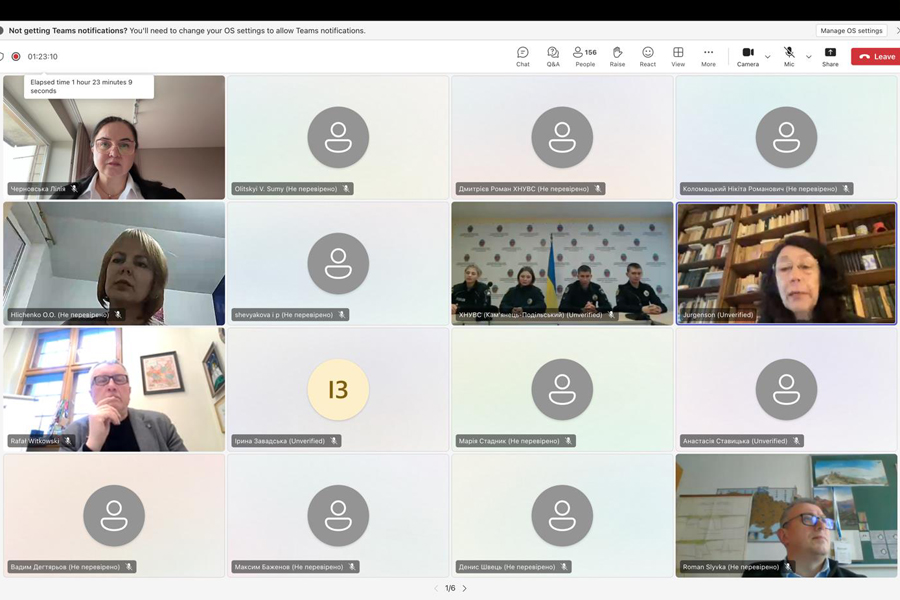Image resolution: width=900 pixels, height=600 pixels.
Task: Click the red recording indicator icon
Action: [16, 56]
